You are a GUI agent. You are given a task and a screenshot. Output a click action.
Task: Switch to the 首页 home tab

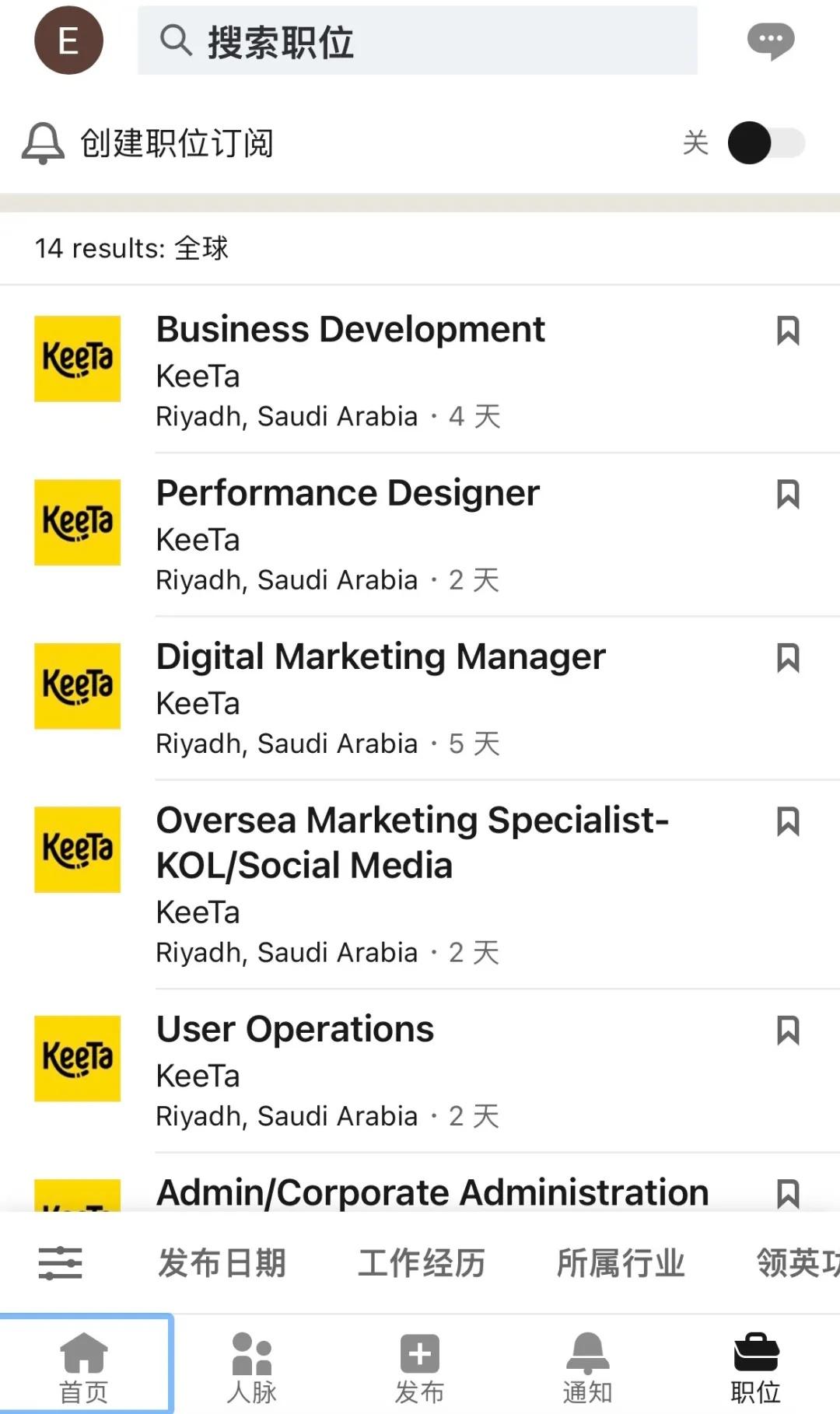tap(84, 1365)
